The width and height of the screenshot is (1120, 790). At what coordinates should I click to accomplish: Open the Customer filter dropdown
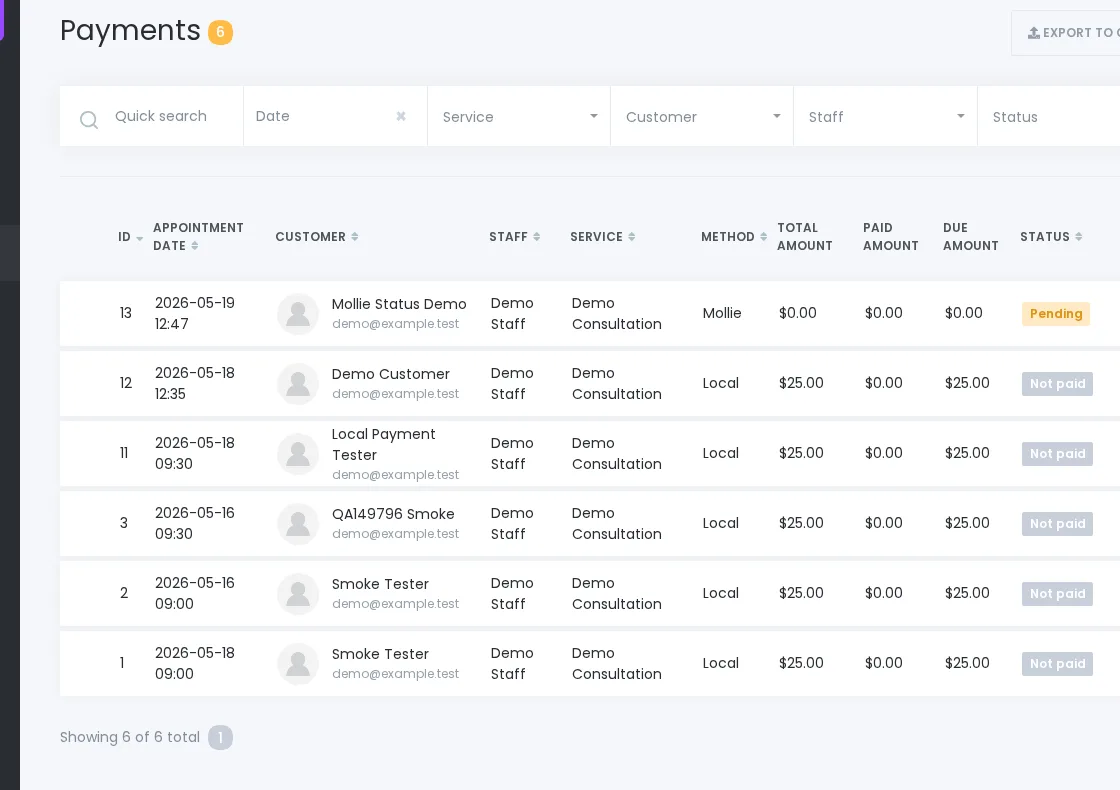tap(702, 116)
